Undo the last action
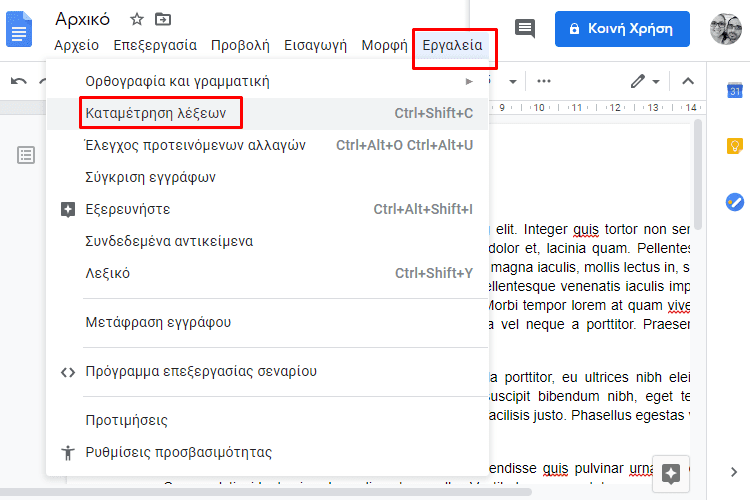Screen dimensions: 750x500 pyautogui.click(x=19, y=81)
